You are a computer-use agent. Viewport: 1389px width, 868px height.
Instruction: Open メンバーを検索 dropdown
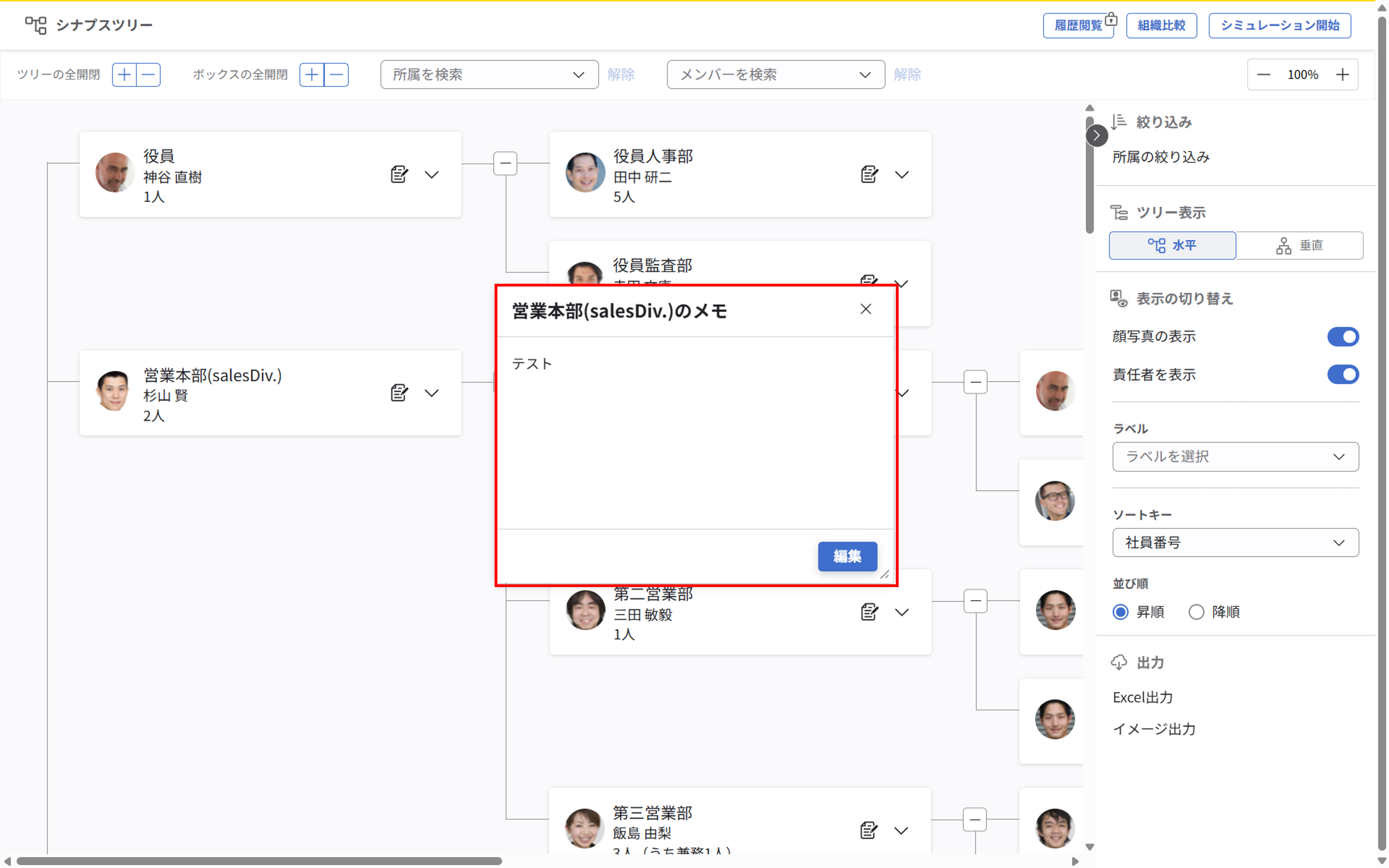click(776, 75)
